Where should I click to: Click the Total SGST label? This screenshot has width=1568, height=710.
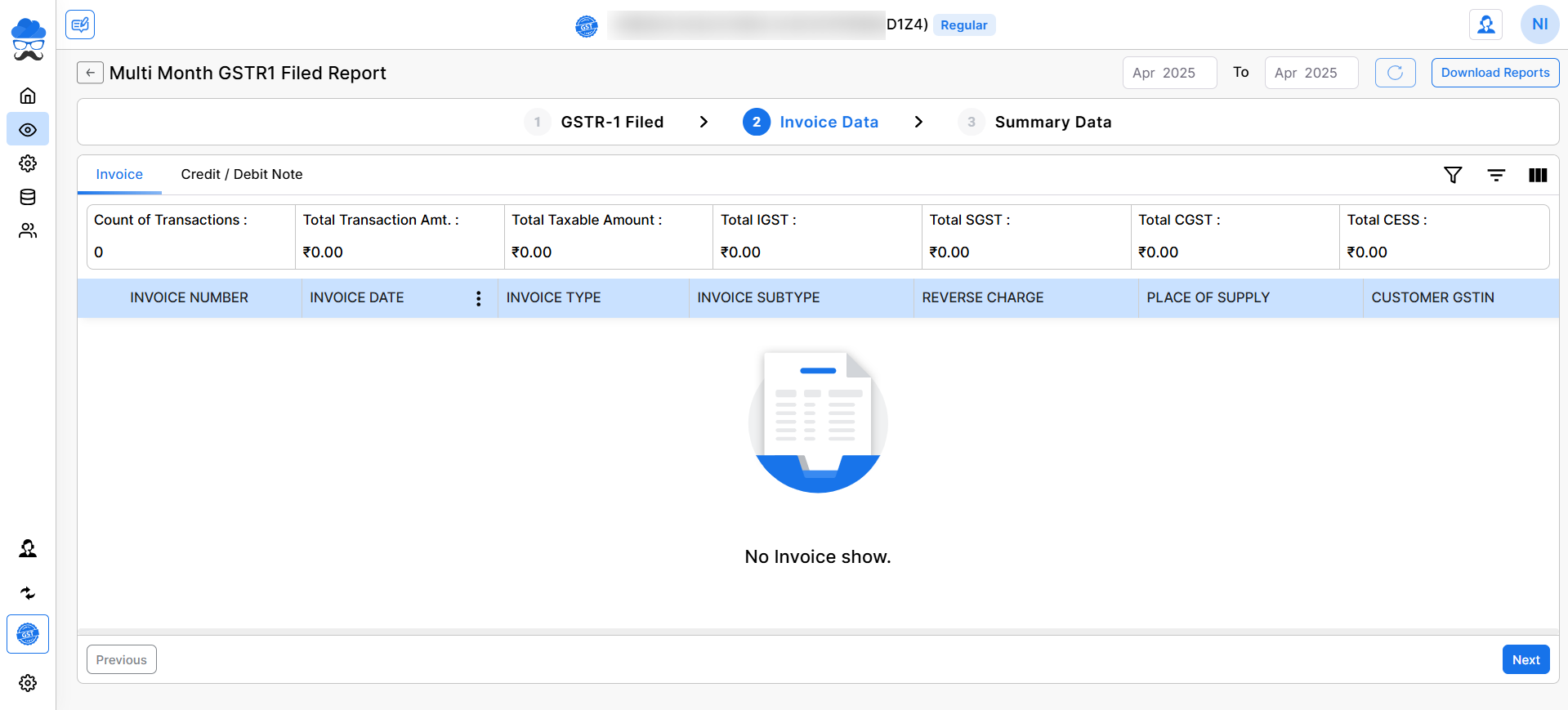[x=970, y=220]
